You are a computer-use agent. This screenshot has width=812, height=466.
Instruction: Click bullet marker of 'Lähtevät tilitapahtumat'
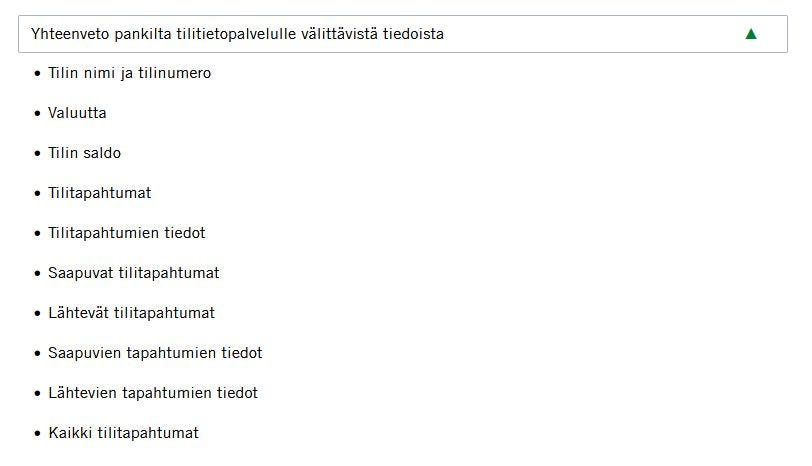point(38,314)
